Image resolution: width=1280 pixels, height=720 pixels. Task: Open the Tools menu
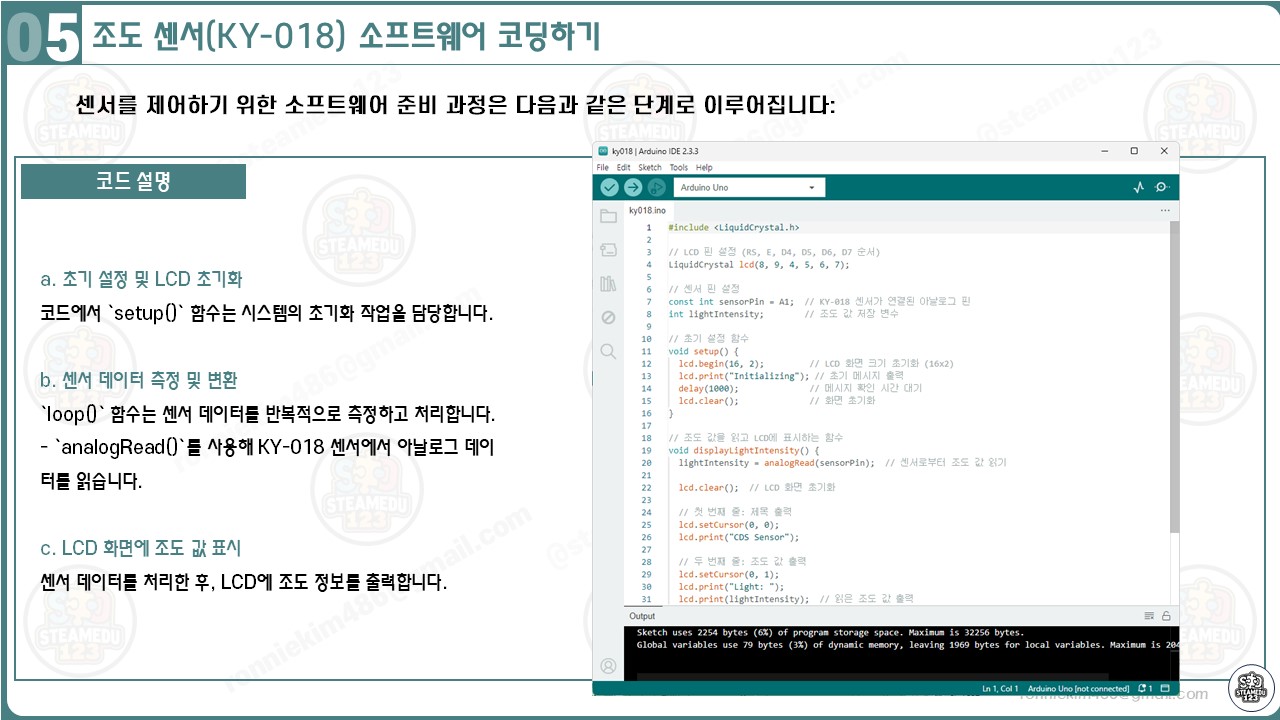(679, 168)
